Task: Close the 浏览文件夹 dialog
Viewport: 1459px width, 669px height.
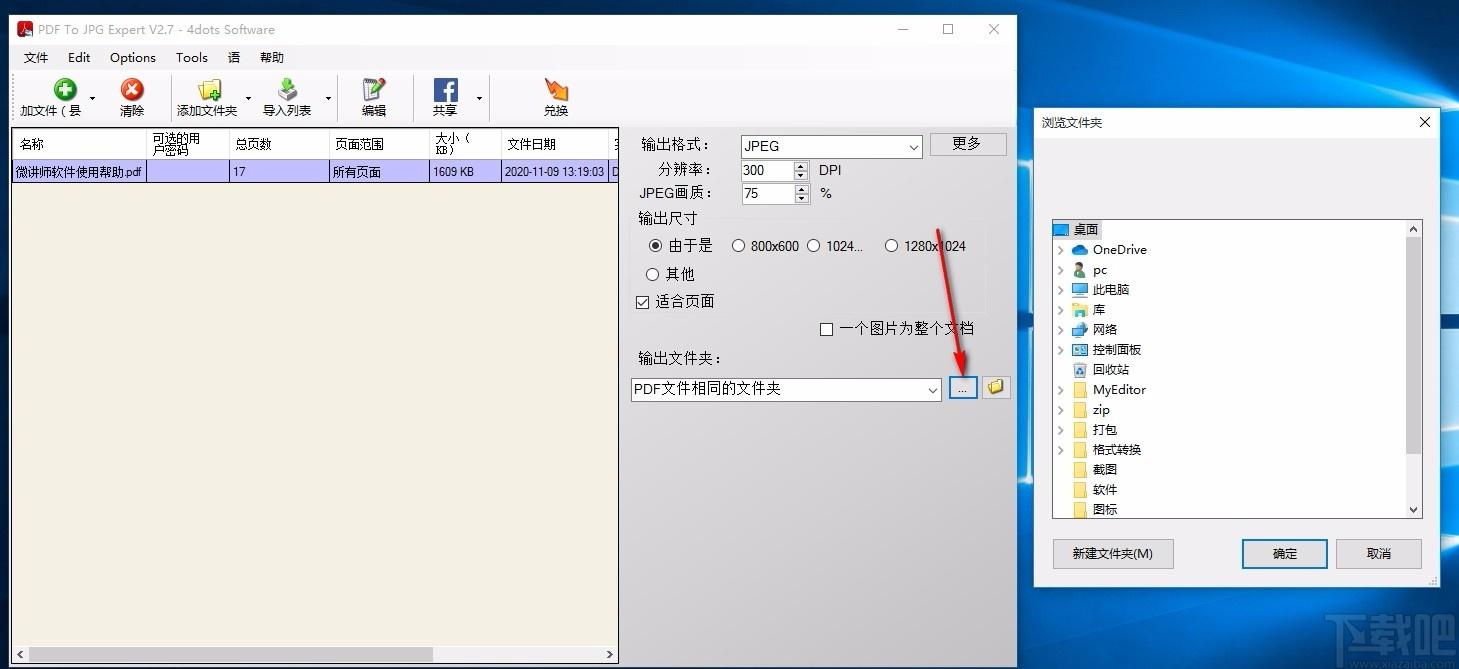Action: [1425, 122]
